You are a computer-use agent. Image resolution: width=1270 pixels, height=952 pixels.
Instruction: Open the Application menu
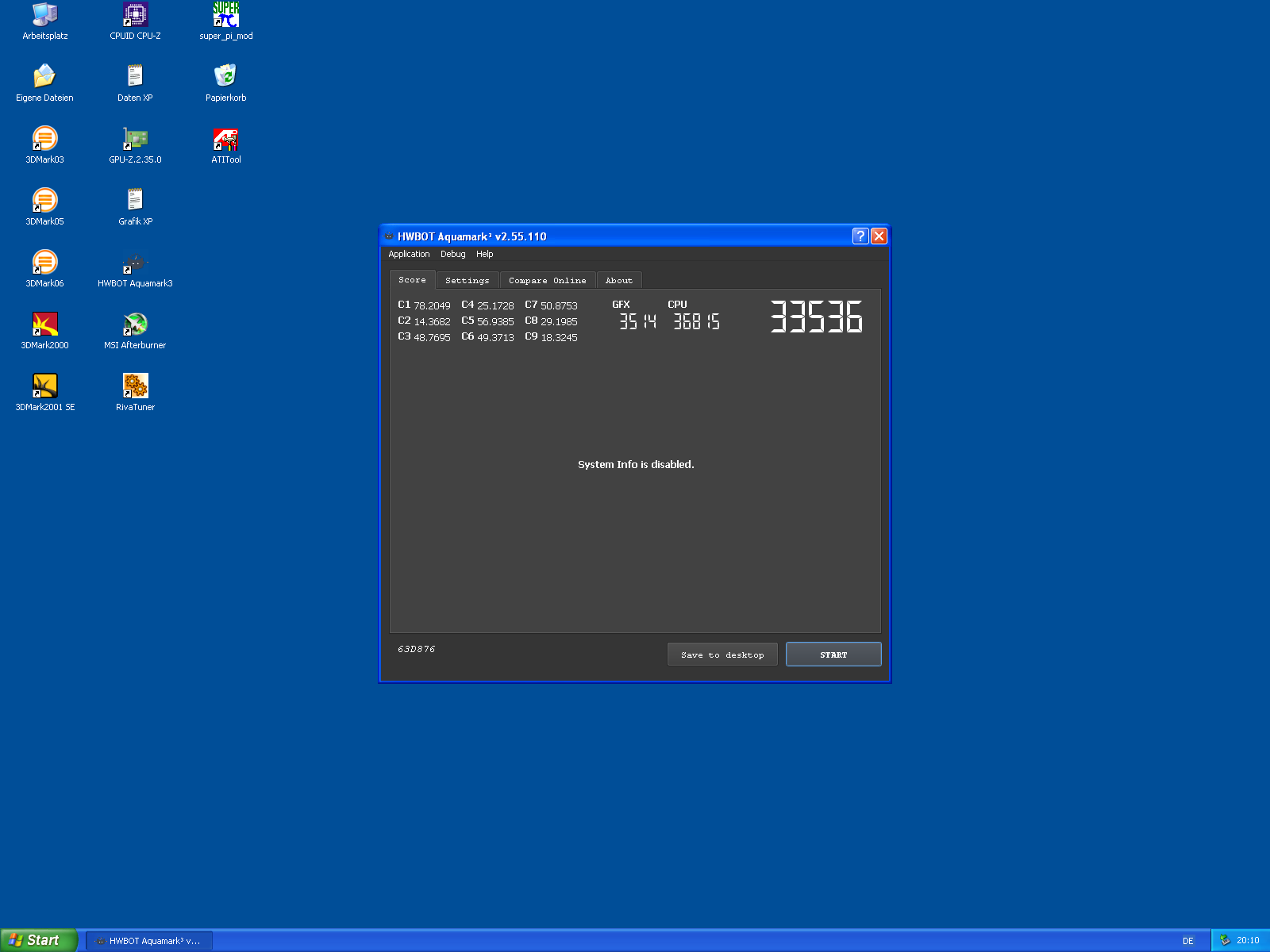click(409, 254)
